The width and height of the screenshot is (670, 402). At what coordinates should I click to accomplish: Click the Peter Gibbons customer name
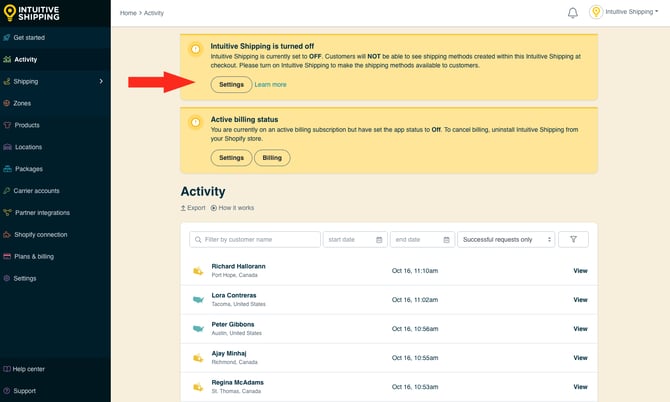point(232,324)
